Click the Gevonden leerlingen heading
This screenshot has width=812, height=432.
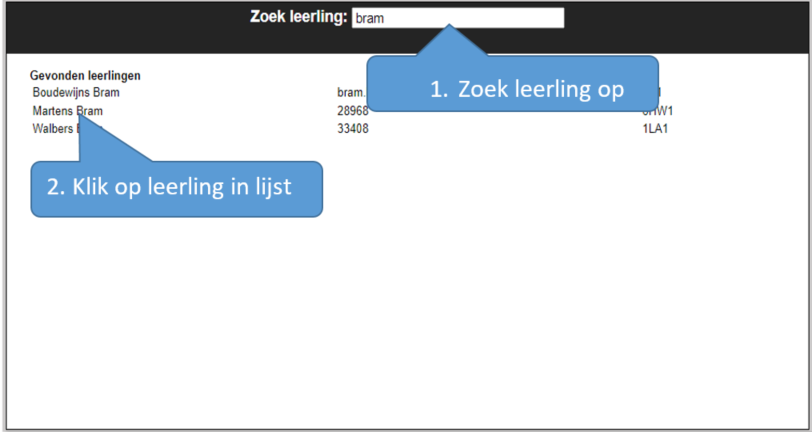pyautogui.click(x=85, y=75)
